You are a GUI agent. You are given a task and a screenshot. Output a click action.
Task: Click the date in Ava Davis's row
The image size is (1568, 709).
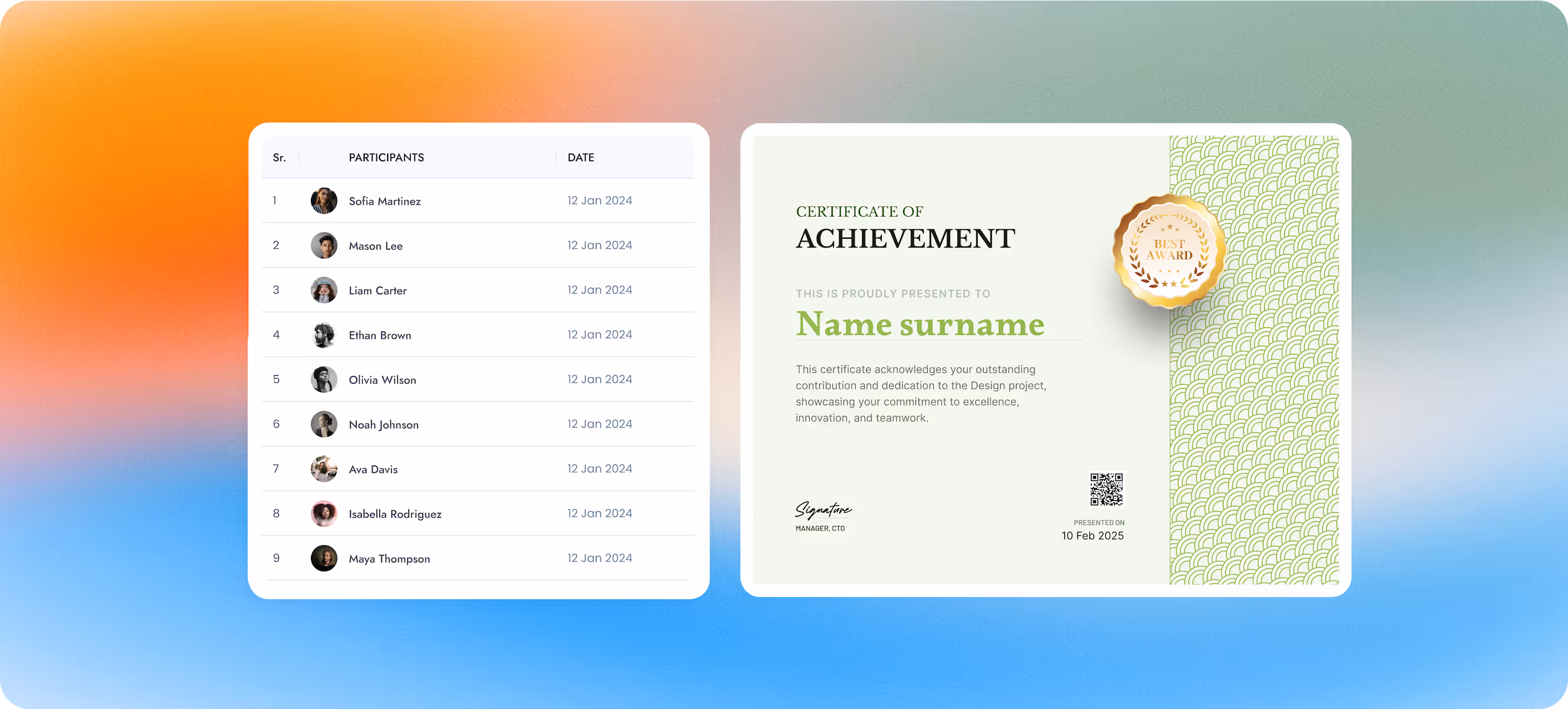coord(599,469)
